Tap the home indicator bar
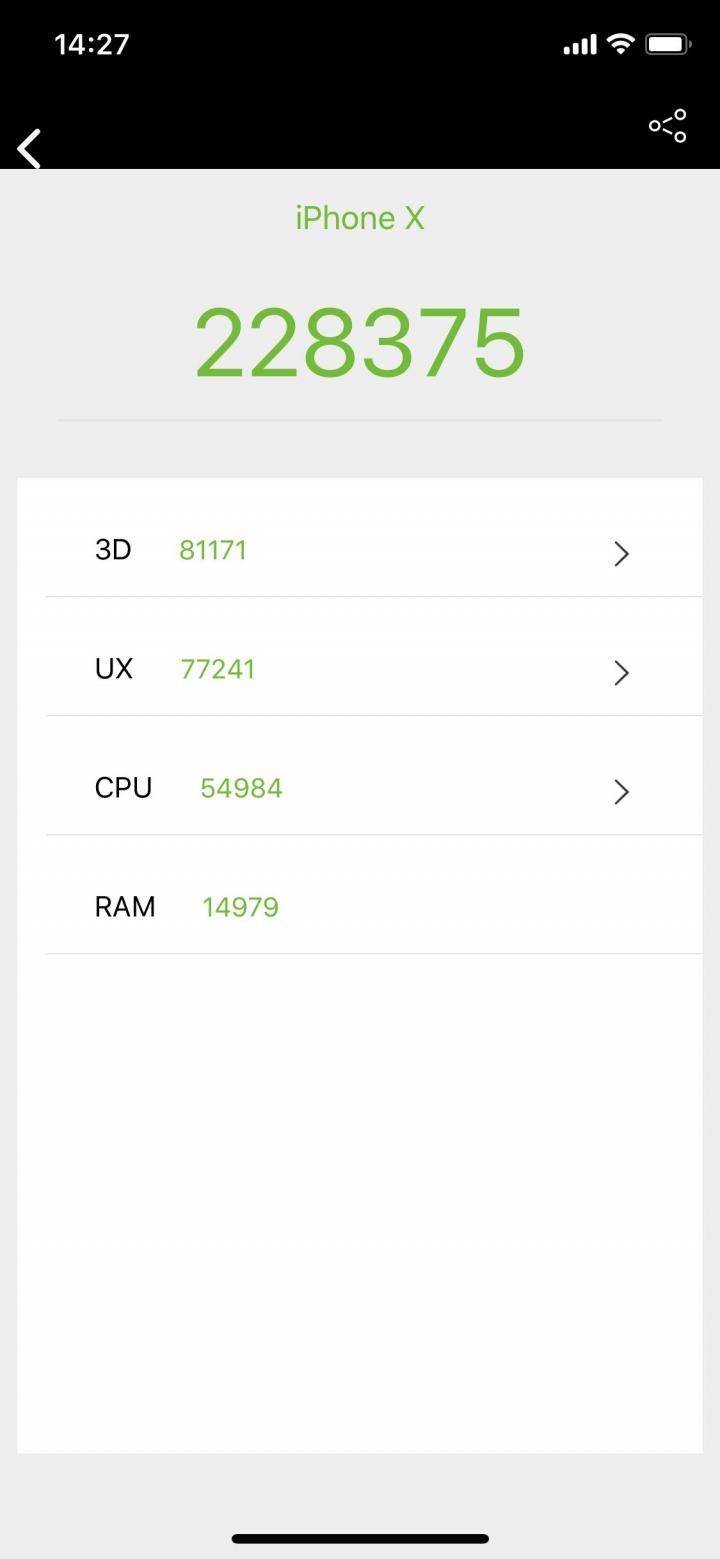Screen dimensions: 720x1559 point(360,1538)
